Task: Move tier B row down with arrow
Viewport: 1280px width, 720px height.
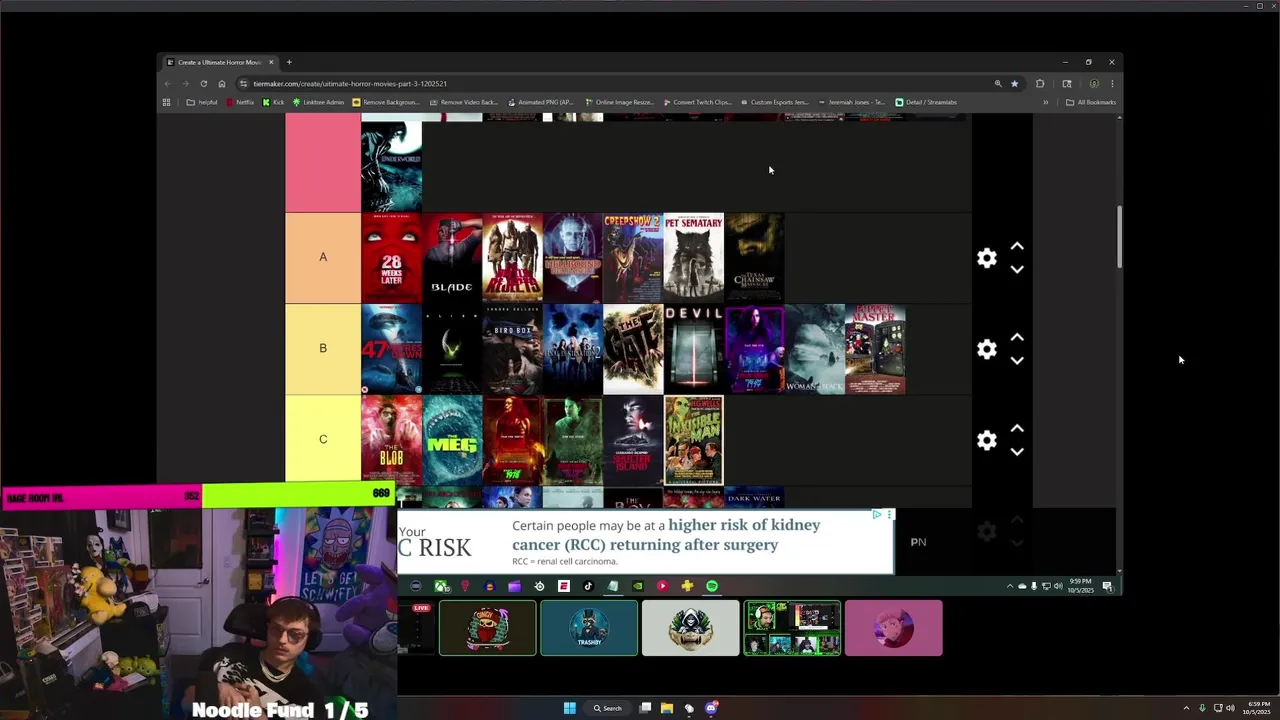Action: coord(1017,360)
